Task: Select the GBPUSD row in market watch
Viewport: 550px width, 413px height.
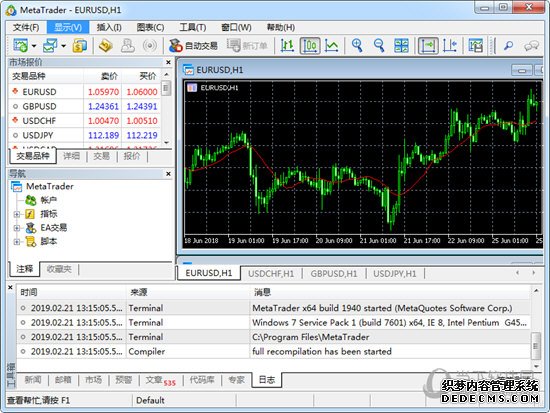Action: 85,106
